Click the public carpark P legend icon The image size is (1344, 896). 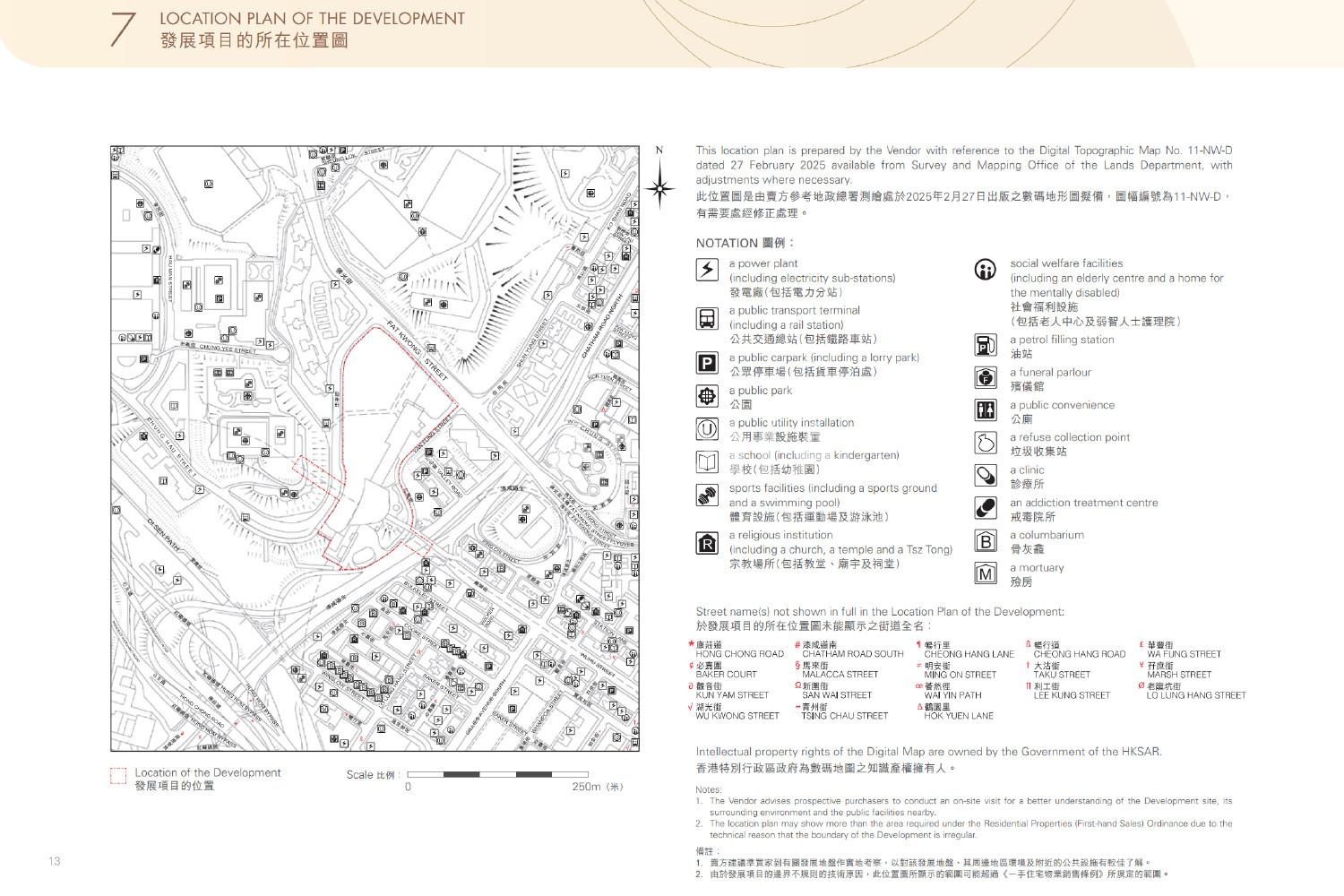[x=707, y=363]
